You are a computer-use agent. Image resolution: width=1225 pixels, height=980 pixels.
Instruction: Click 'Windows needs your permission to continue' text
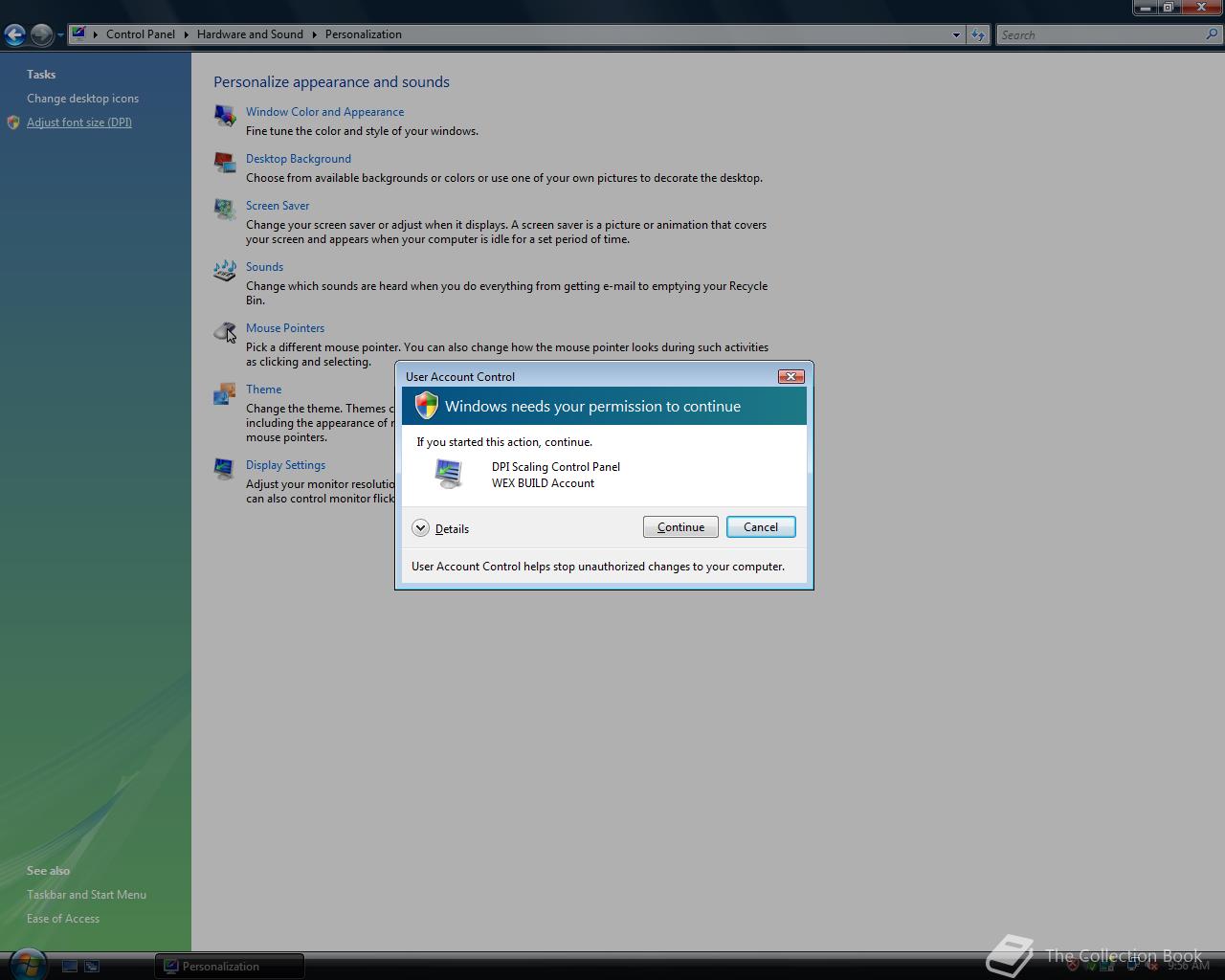click(592, 407)
